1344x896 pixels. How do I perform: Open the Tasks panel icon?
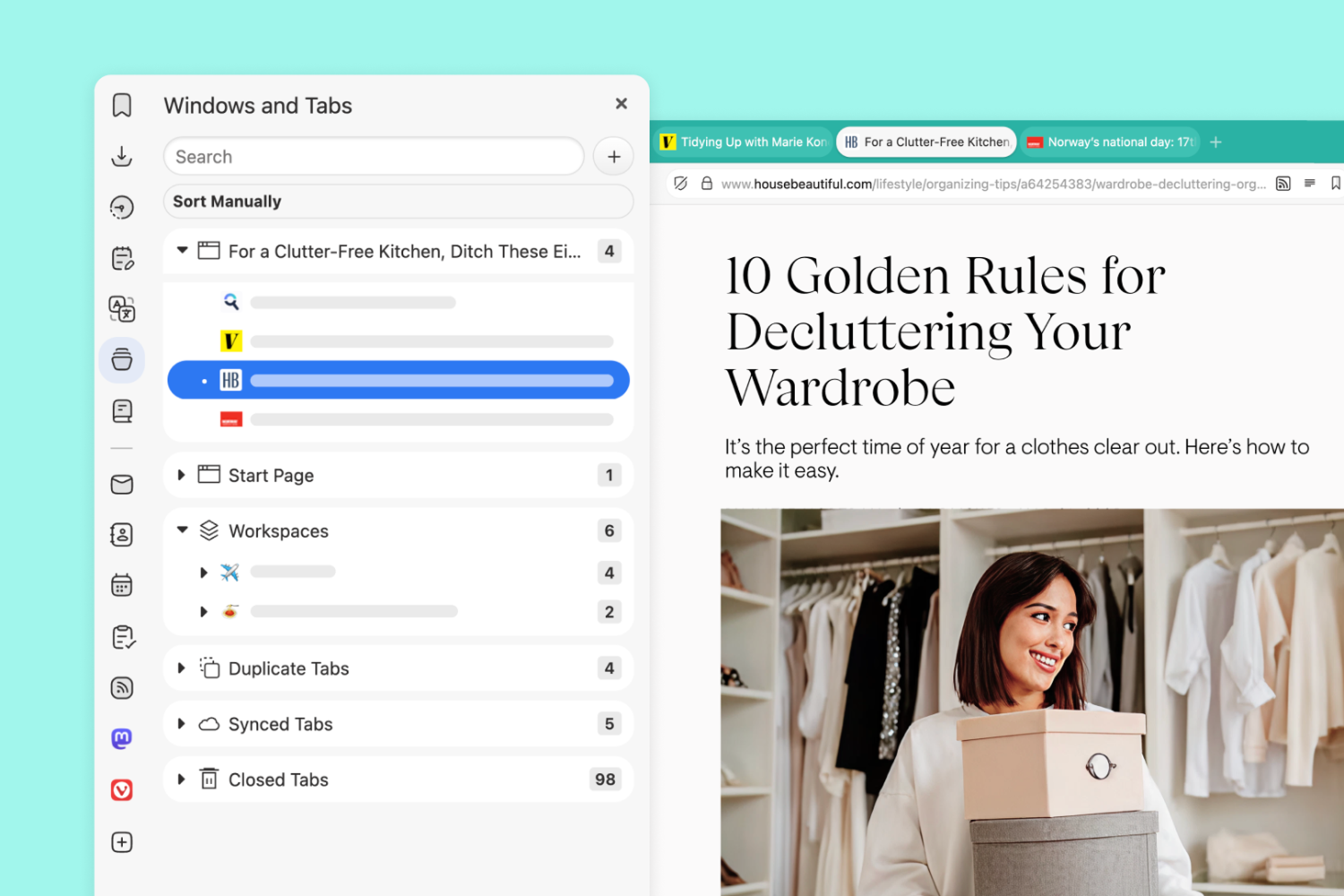(x=123, y=637)
